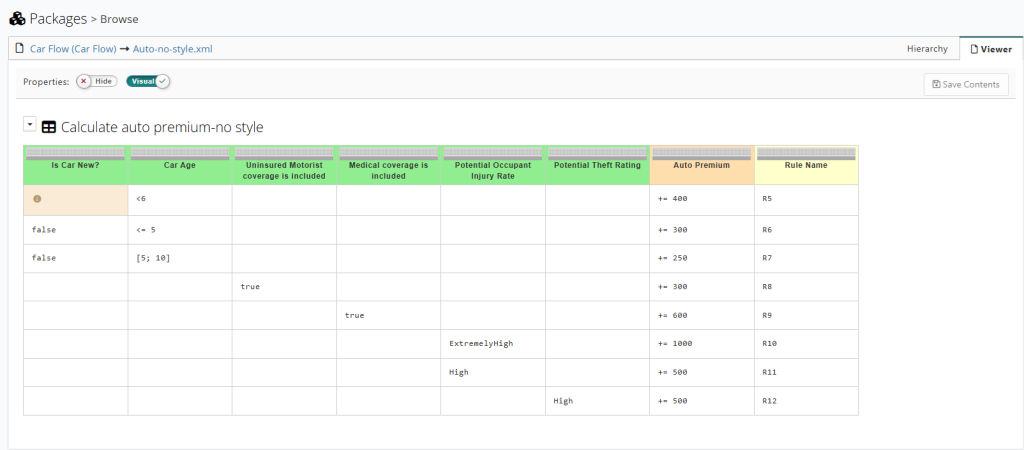Viewport: 1024px width, 450px height.
Task: Click the += 500 cell in R11 row
Action: click(x=702, y=372)
